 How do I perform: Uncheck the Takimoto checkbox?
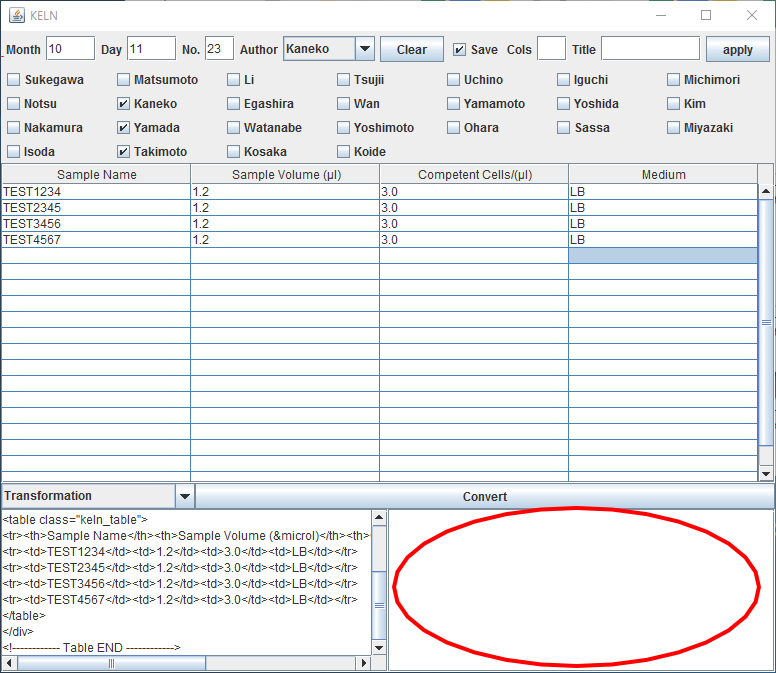124,151
